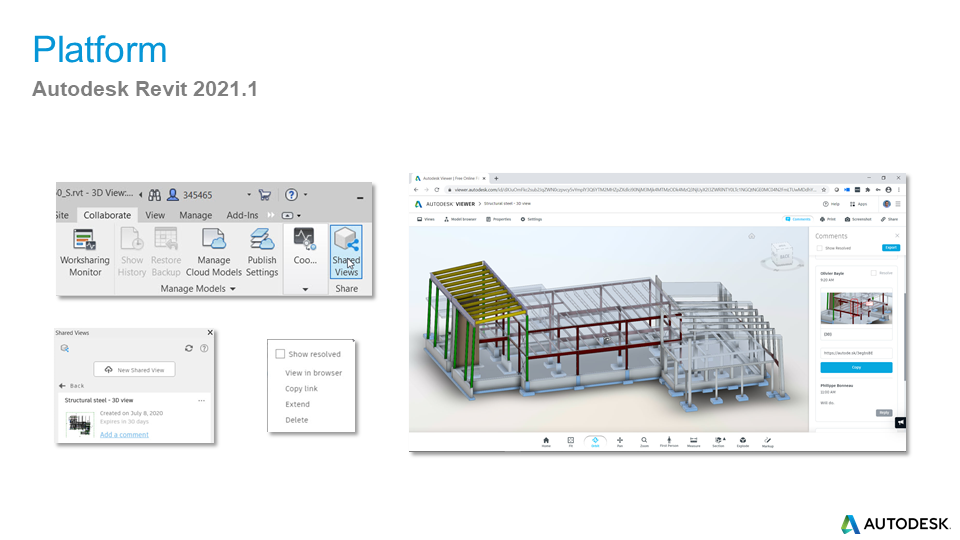The image size is (960, 540).
Task: Click the Coordinate (Coo...) ribbon button
Action: 305,247
